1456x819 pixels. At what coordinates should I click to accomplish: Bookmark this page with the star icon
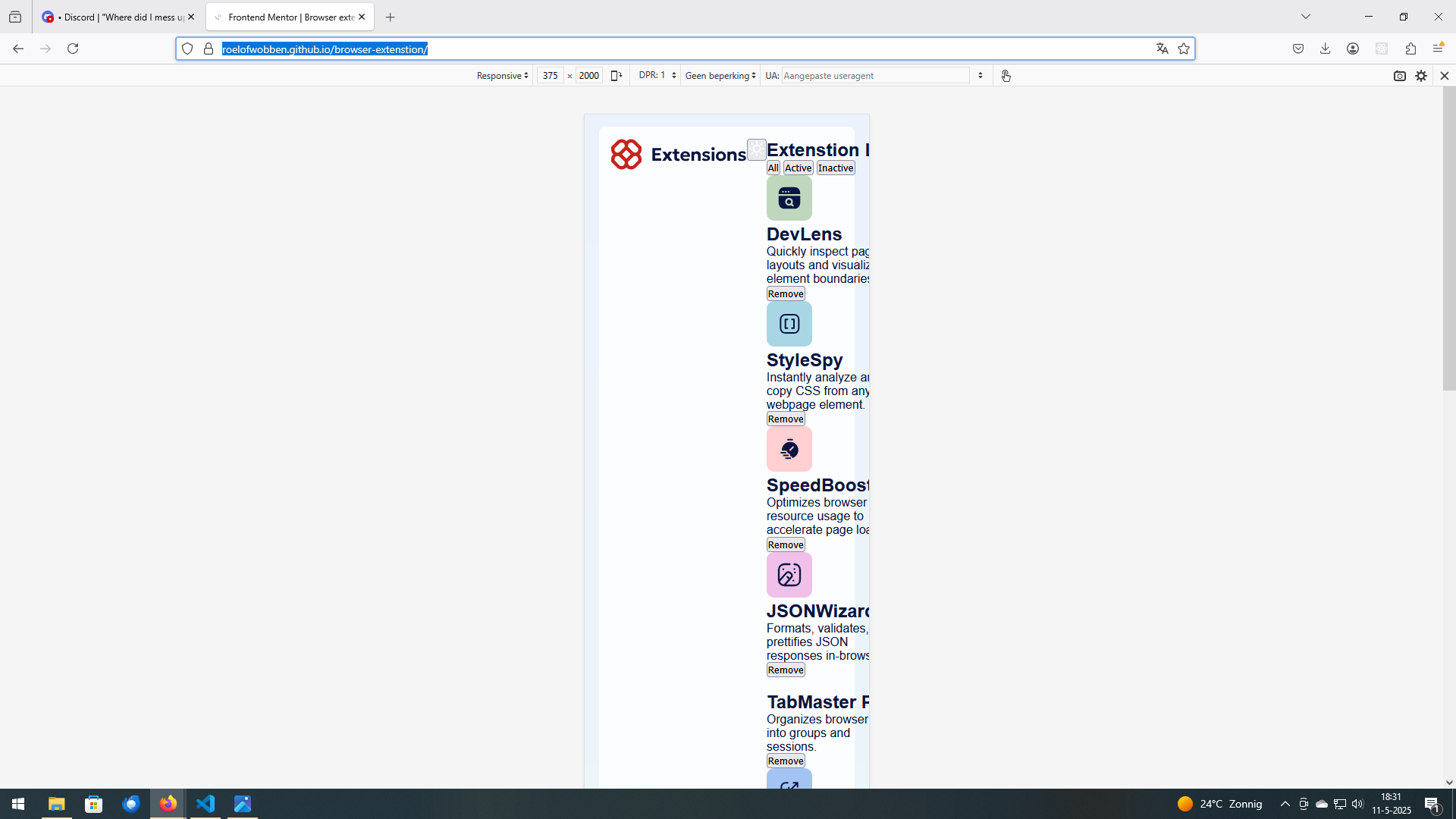pyautogui.click(x=1184, y=49)
